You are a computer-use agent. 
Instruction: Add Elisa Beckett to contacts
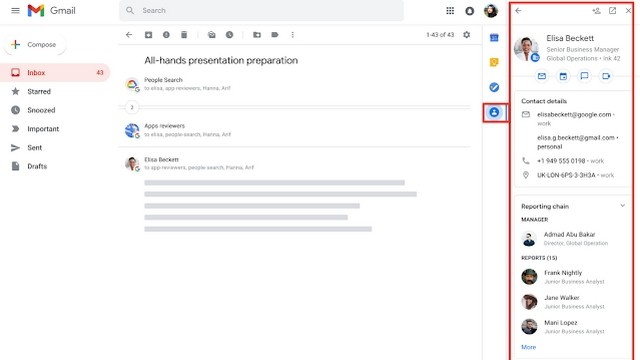596,11
